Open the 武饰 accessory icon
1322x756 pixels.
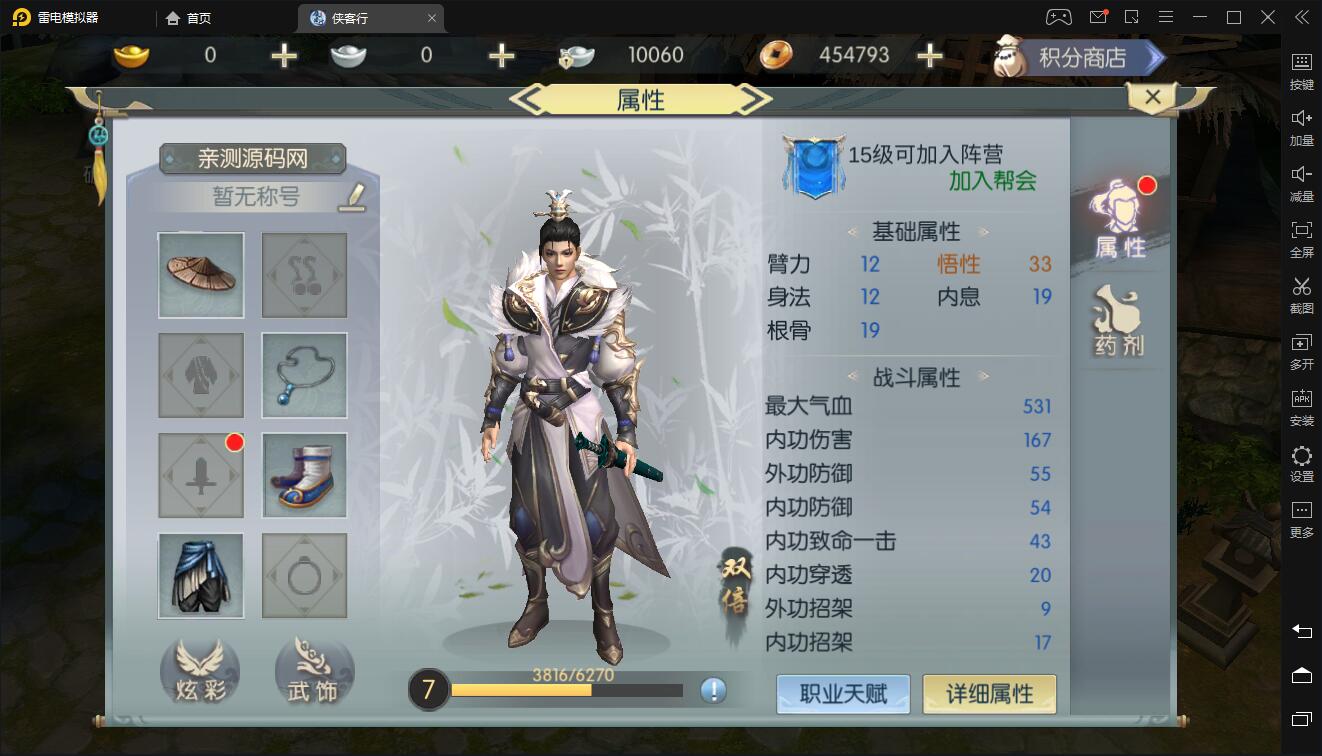click(314, 671)
